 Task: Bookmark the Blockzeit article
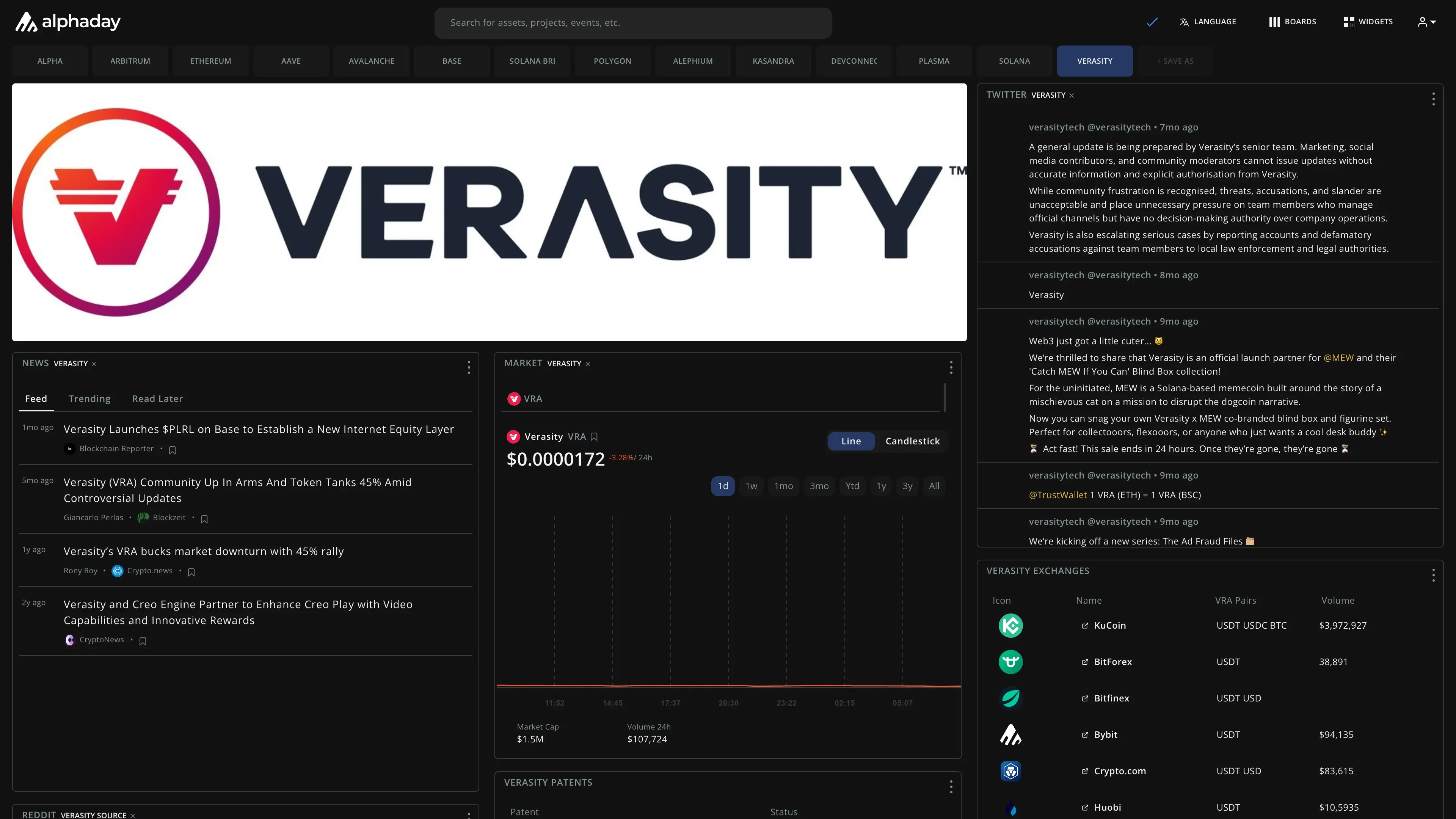(x=204, y=519)
